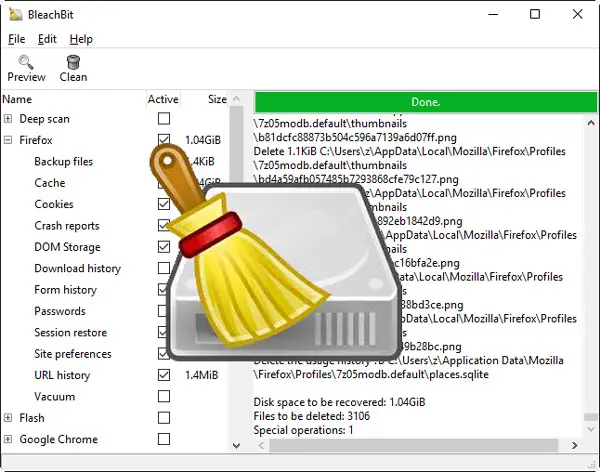Click the log horizontal scroll-left arrow

(261, 446)
